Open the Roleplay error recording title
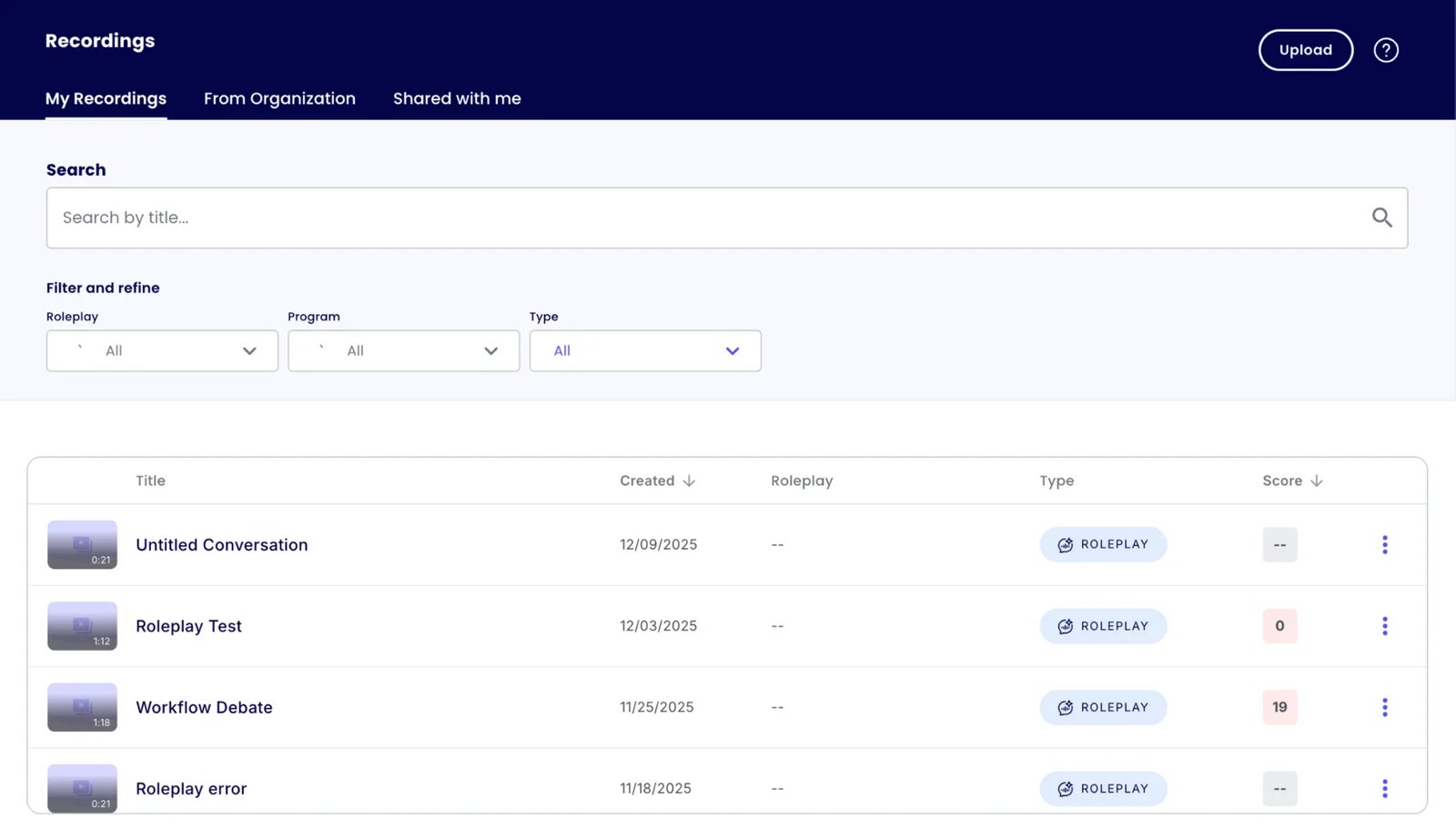1456x829 pixels. (191, 789)
